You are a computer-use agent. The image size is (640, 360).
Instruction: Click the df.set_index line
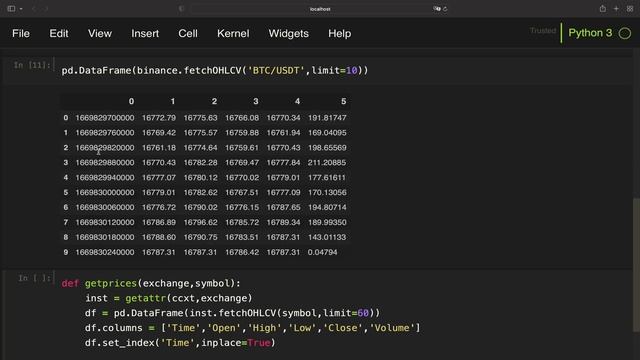pos(180,343)
